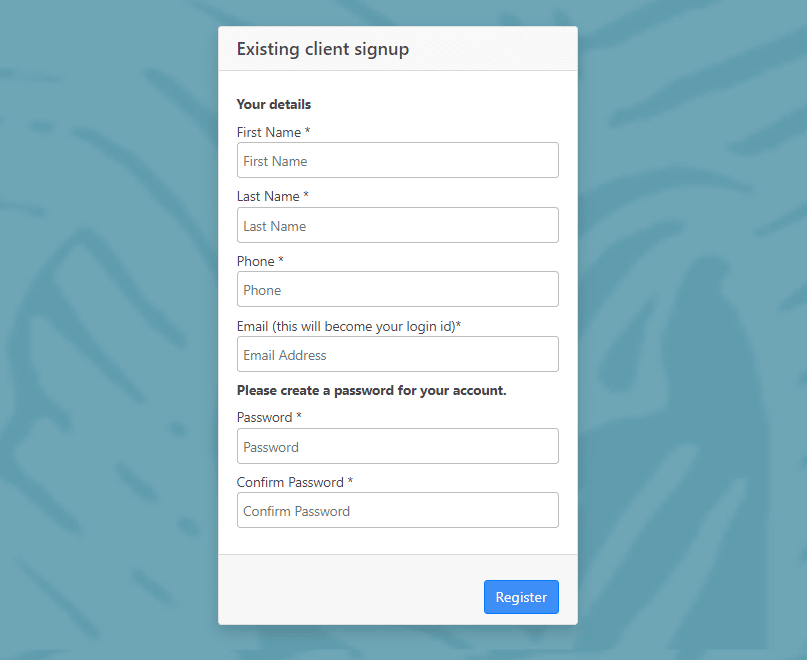Screen dimensions: 807x660
Task: Click the "Last Name *" label
Action: [272, 196]
